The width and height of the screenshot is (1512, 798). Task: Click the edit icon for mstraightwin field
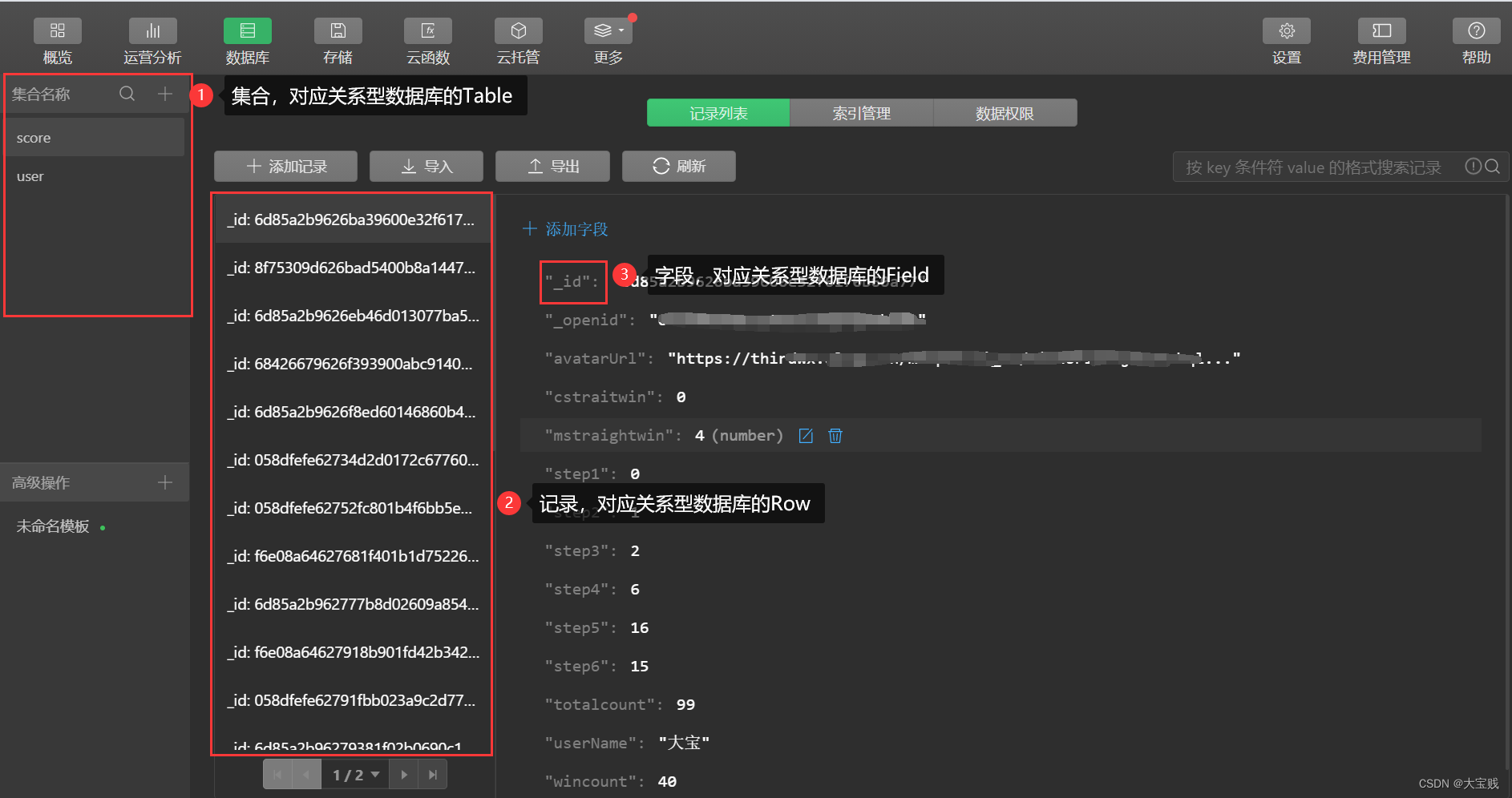click(806, 436)
